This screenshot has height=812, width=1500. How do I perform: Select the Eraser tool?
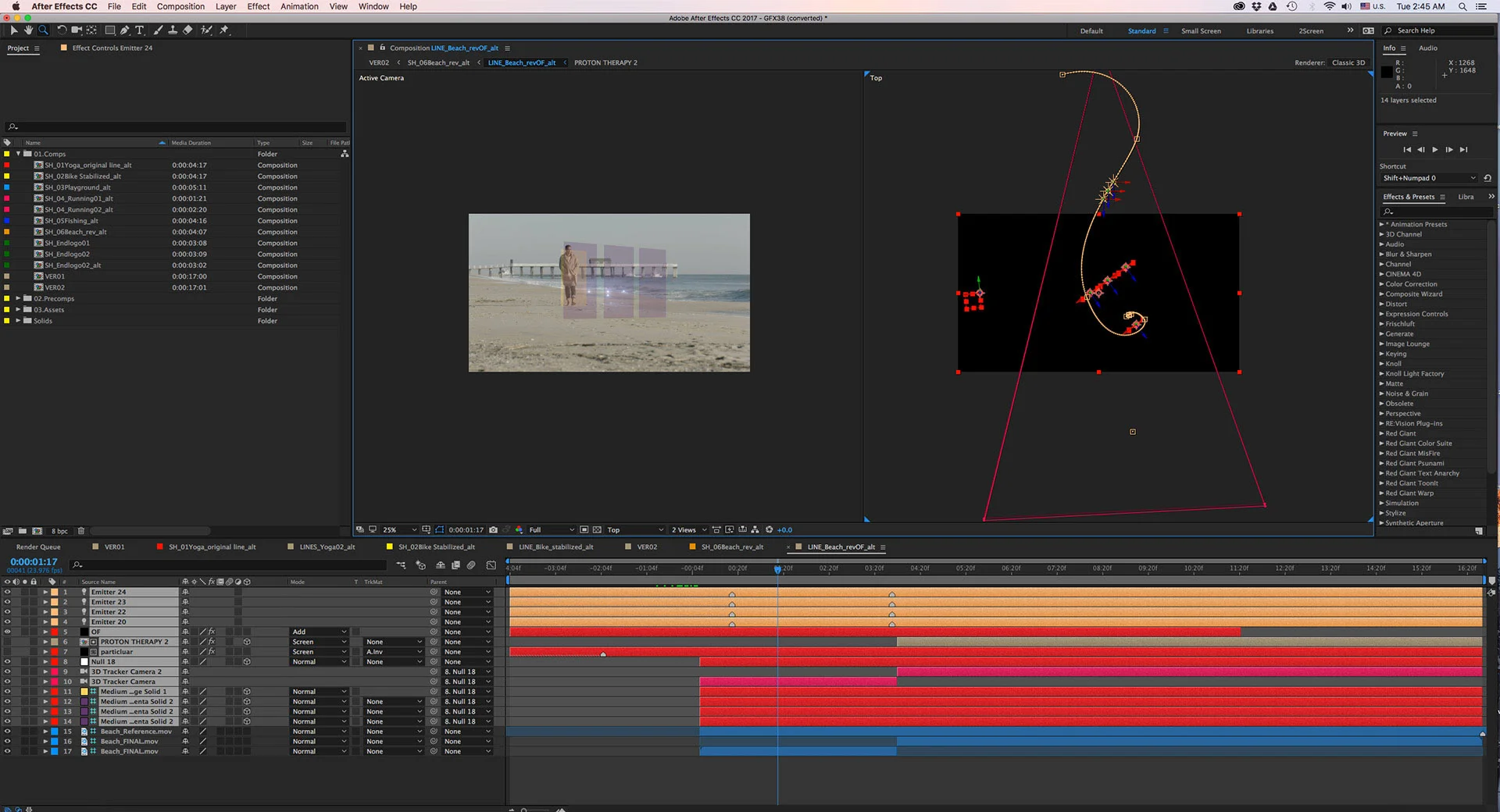pyautogui.click(x=187, y=30)
